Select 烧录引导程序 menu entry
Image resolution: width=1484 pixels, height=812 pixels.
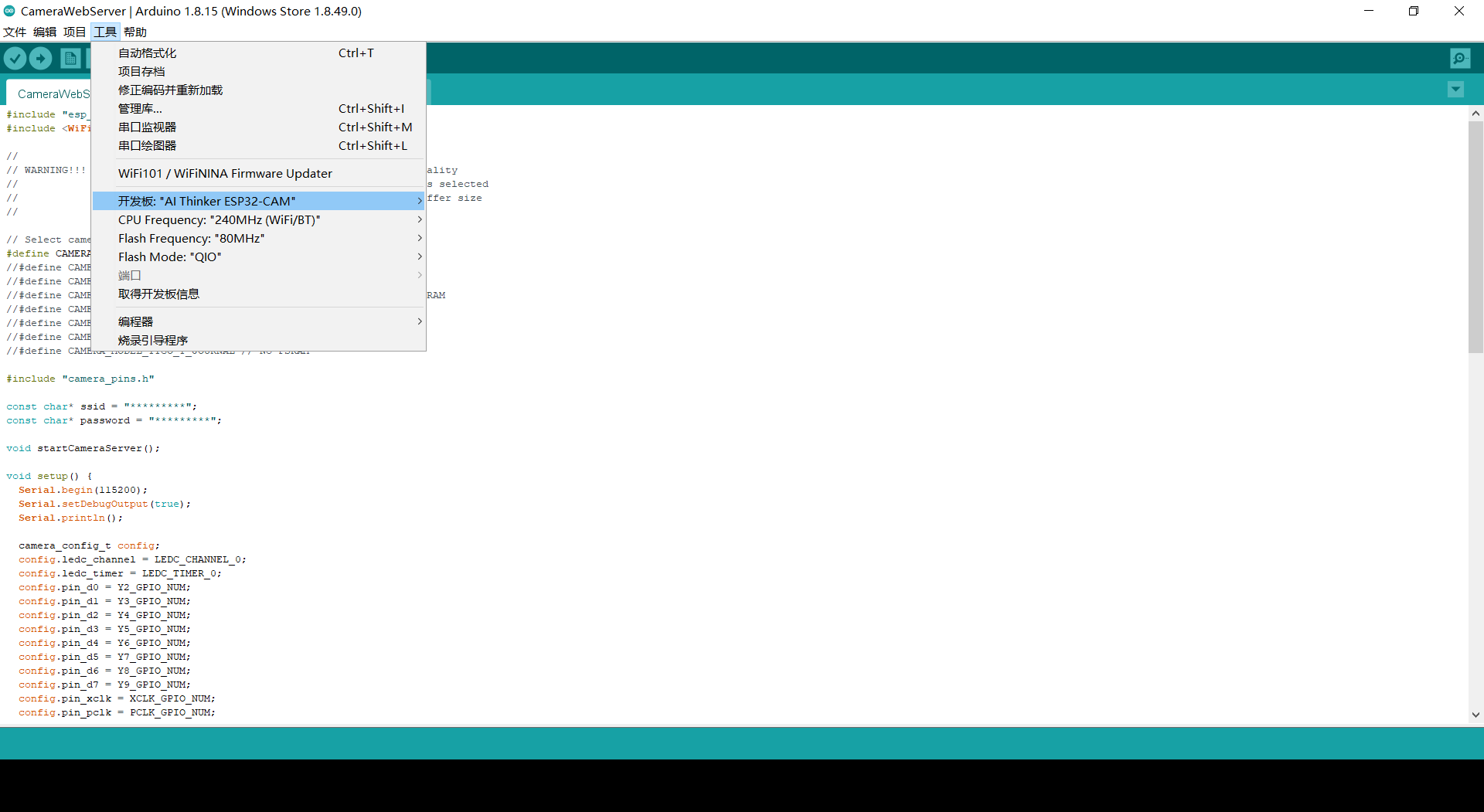(x=259, y=341)
